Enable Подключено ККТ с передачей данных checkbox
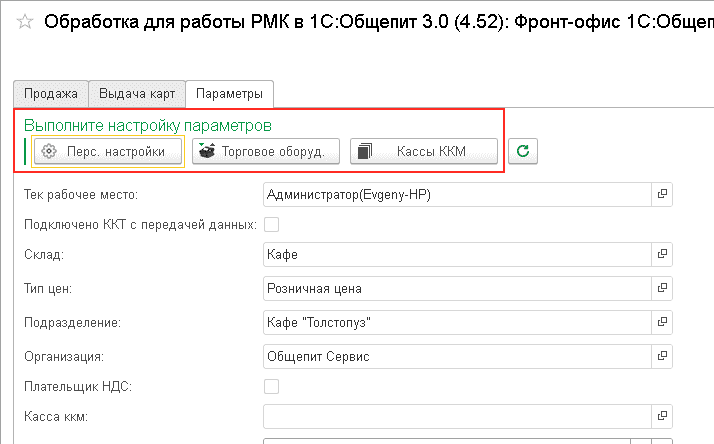 coord(271,224)
